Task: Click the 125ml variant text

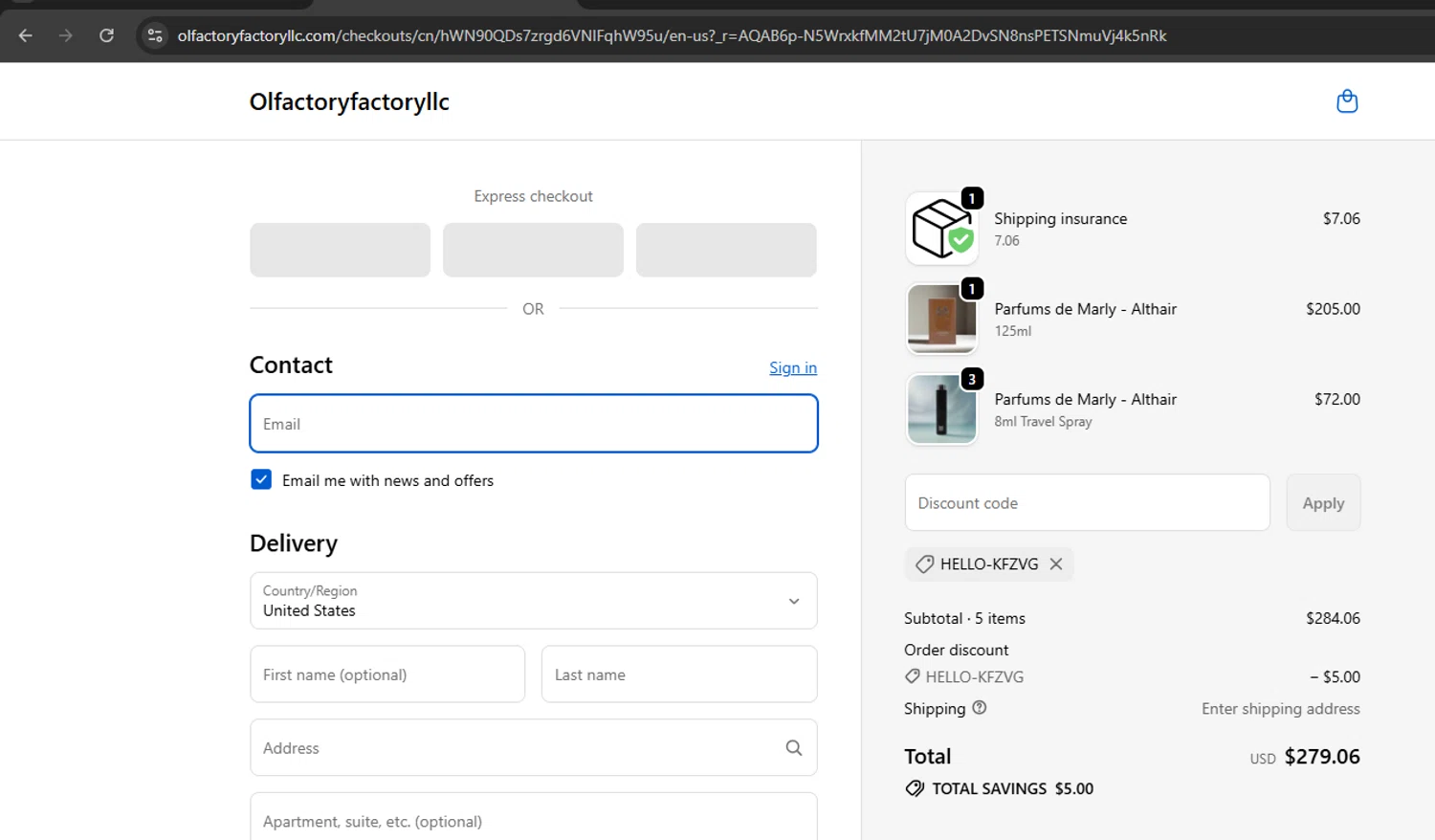Action: pos(1013,331)
